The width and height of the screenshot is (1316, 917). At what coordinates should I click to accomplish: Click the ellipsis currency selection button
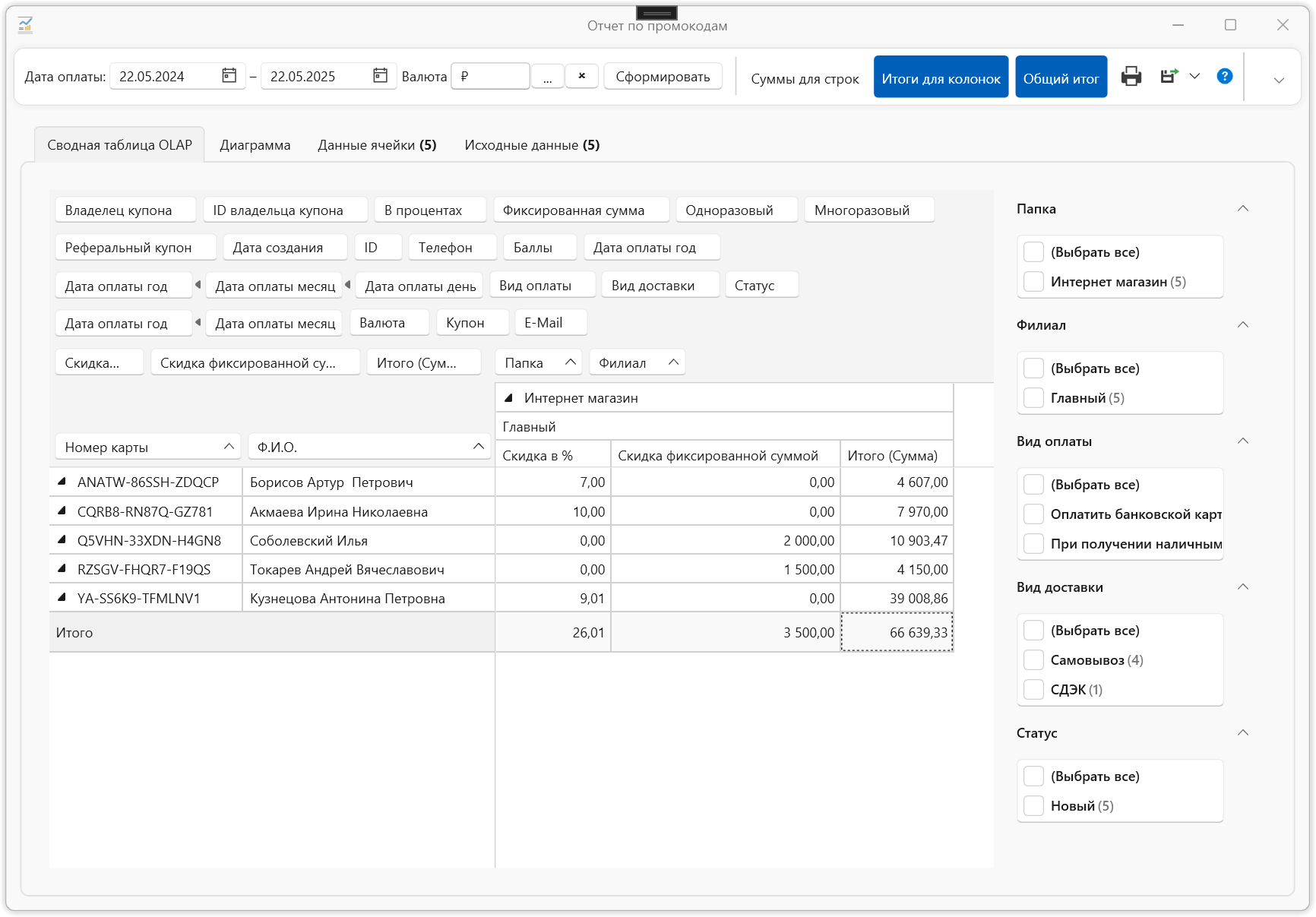pos(547,76)
